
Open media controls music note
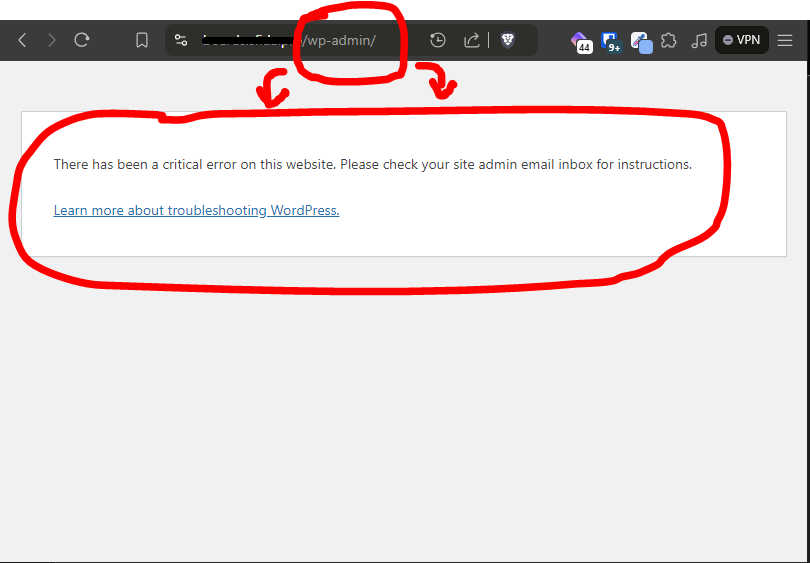[x=698, y=40]
